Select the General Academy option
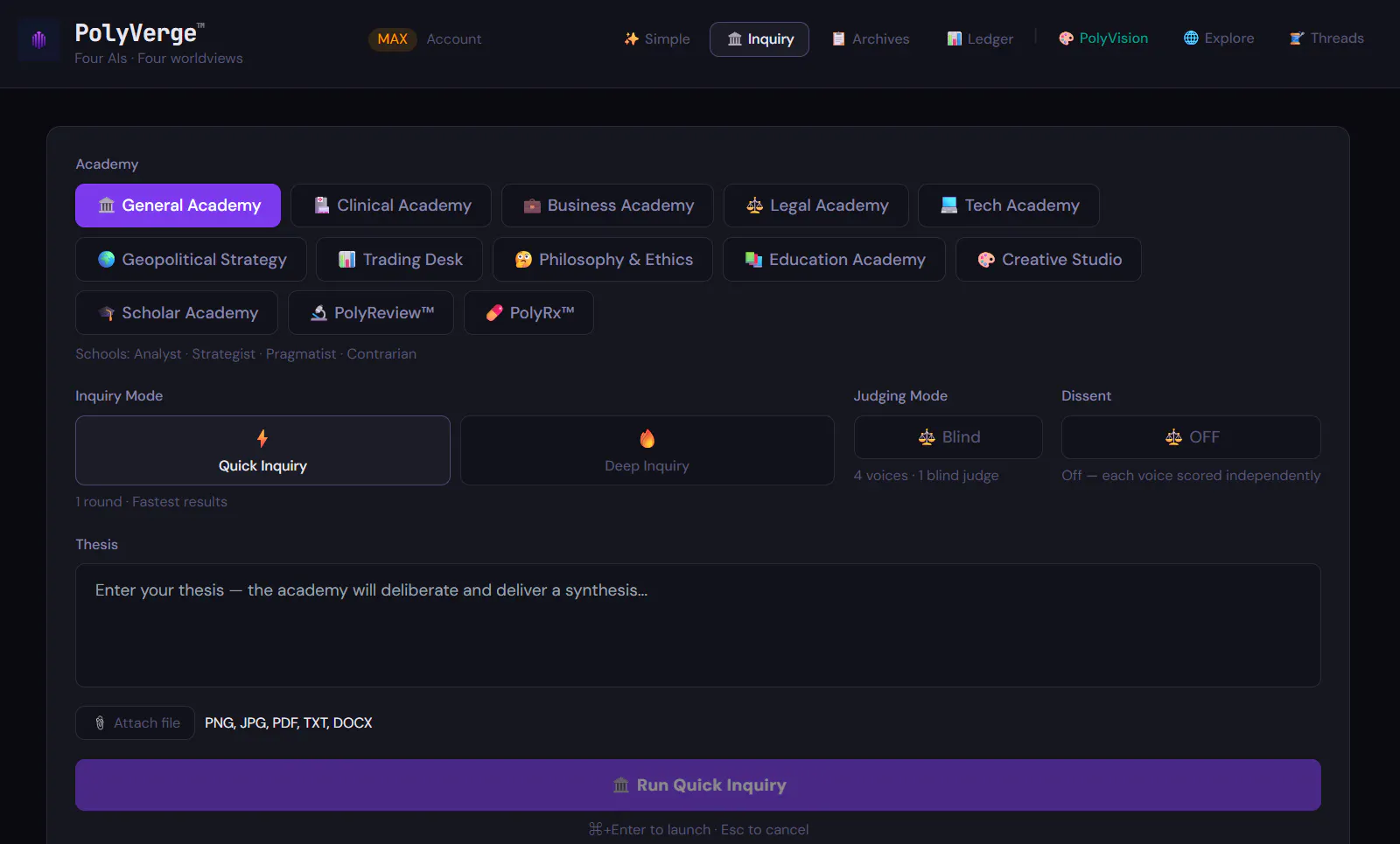1400x844 pixels. coord(178,206)
